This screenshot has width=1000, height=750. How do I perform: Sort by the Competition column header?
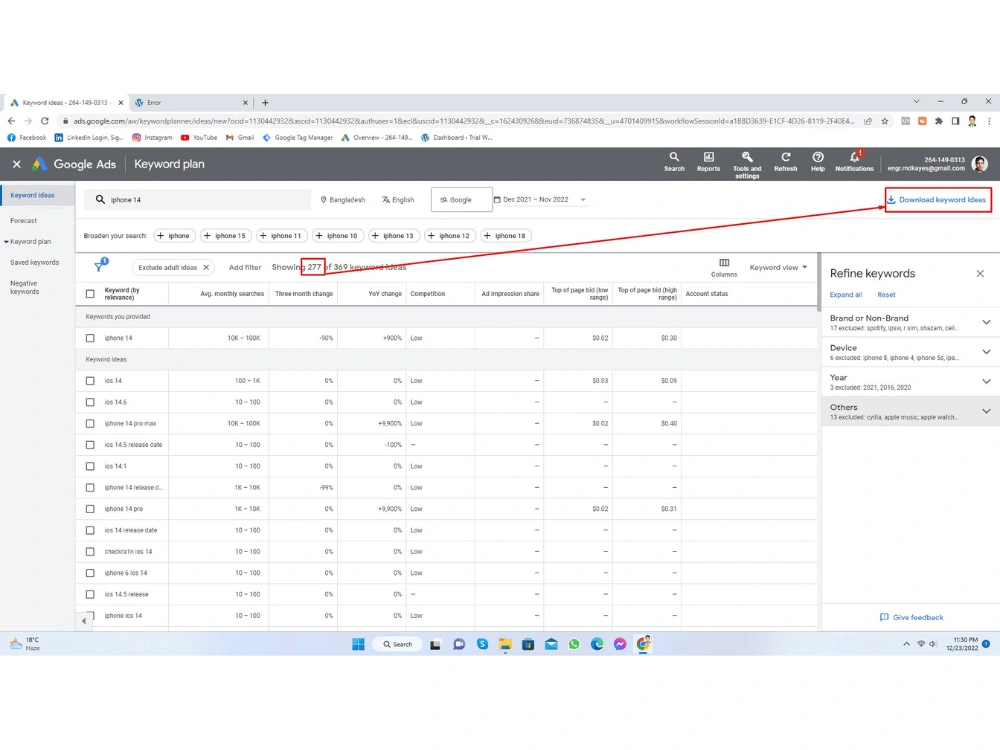click(427, 294)
